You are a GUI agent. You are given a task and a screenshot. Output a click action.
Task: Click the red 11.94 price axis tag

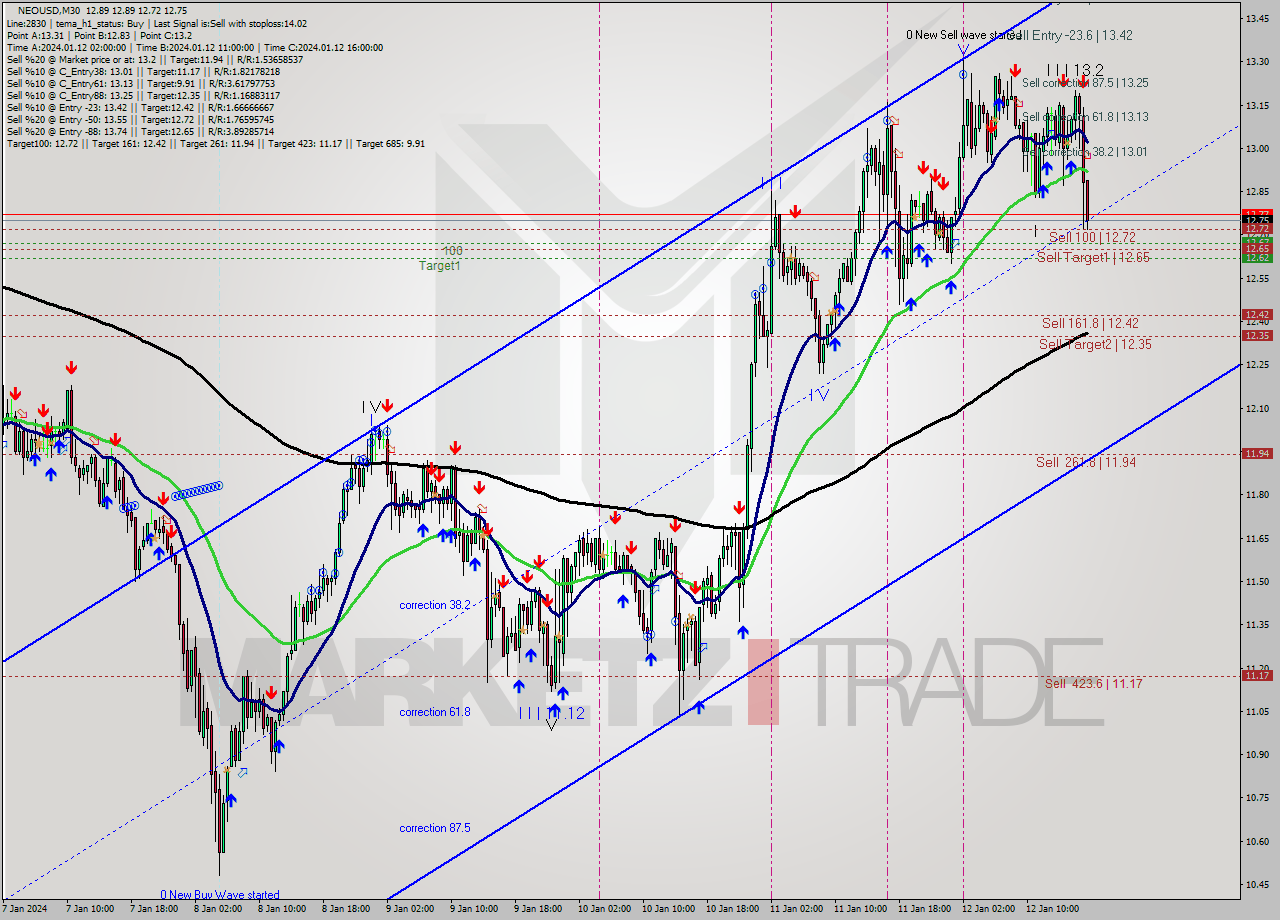pyautogui.click(x=1257, y=453)
